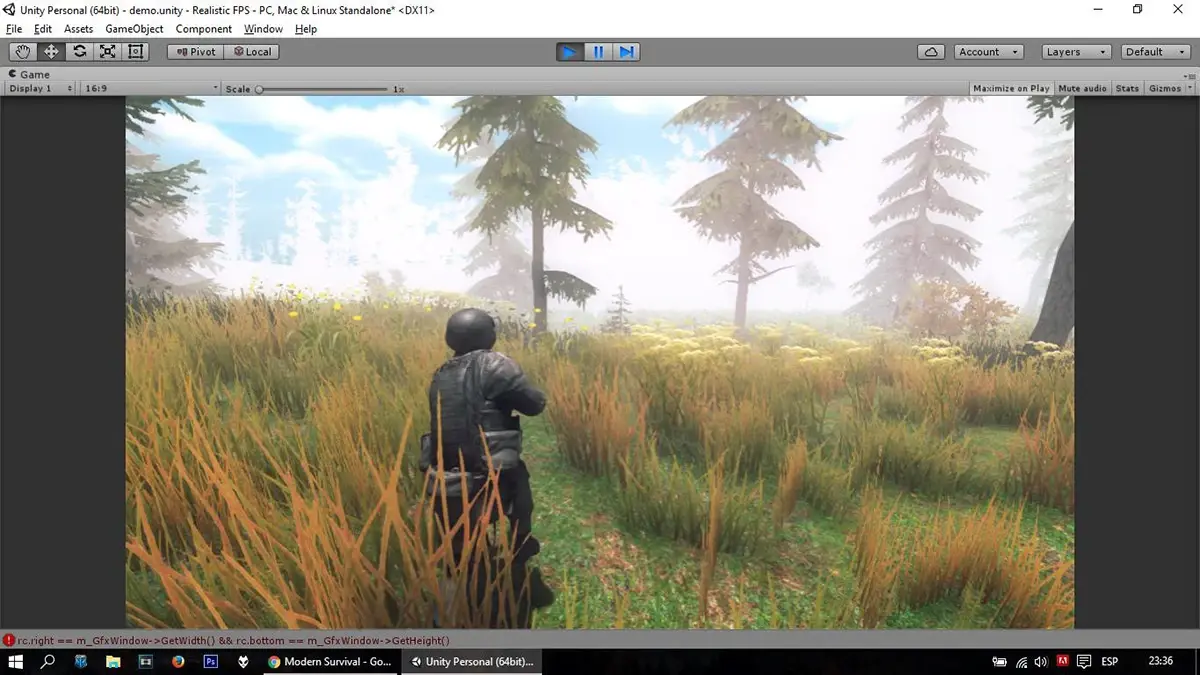Select the Rect transform tool

(x=135, y=52)
